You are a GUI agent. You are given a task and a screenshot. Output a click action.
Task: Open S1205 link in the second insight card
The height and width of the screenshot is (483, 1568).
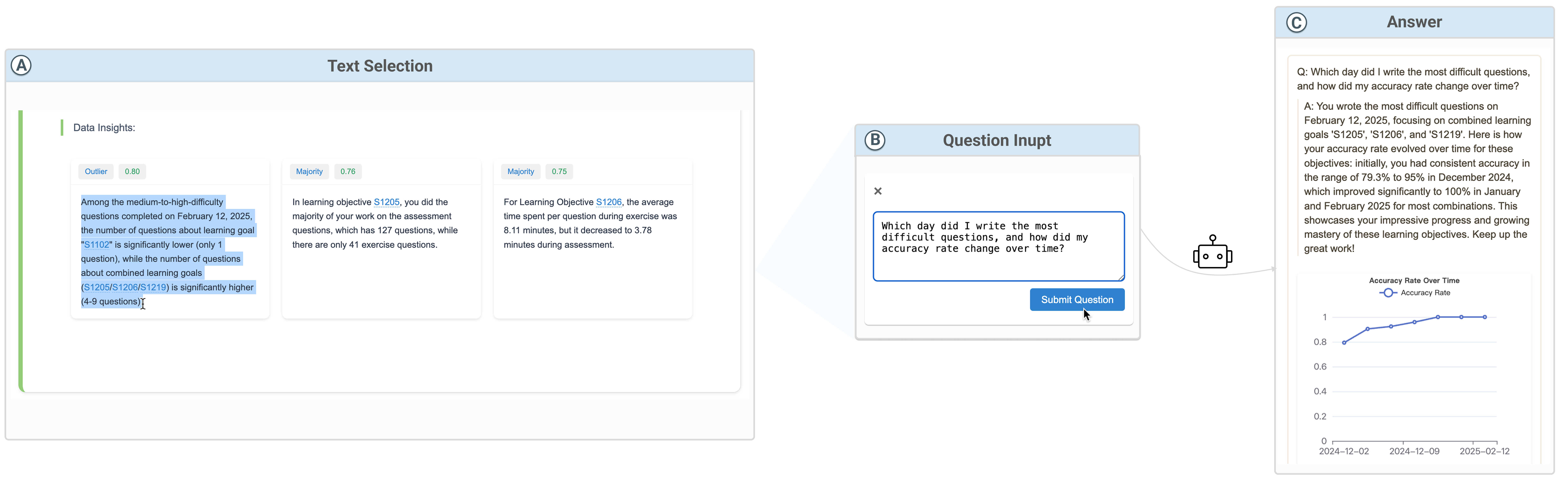coord(387,202)
